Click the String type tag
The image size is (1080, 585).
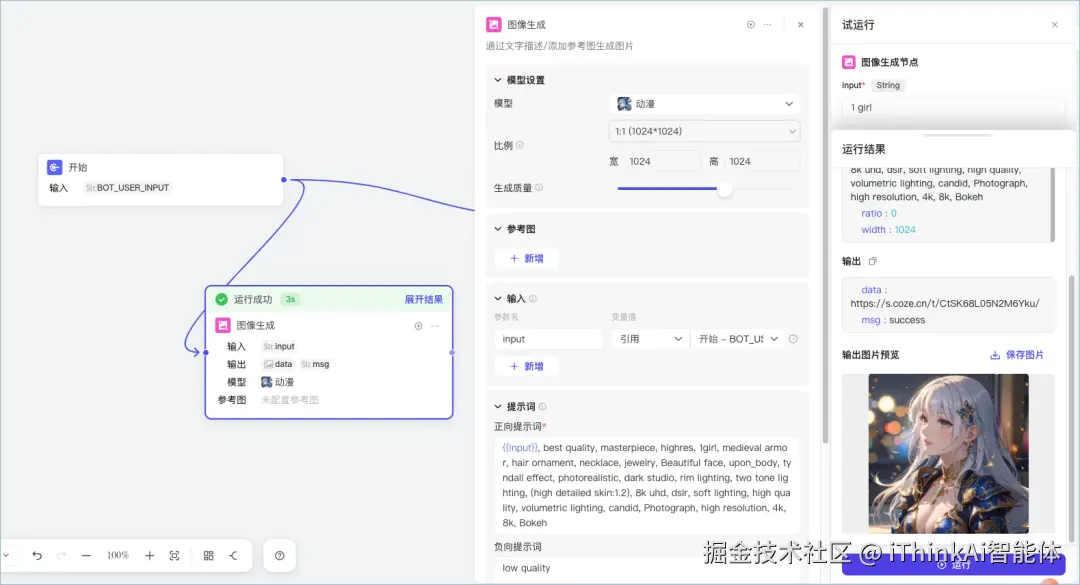click(x=888, y=85)
